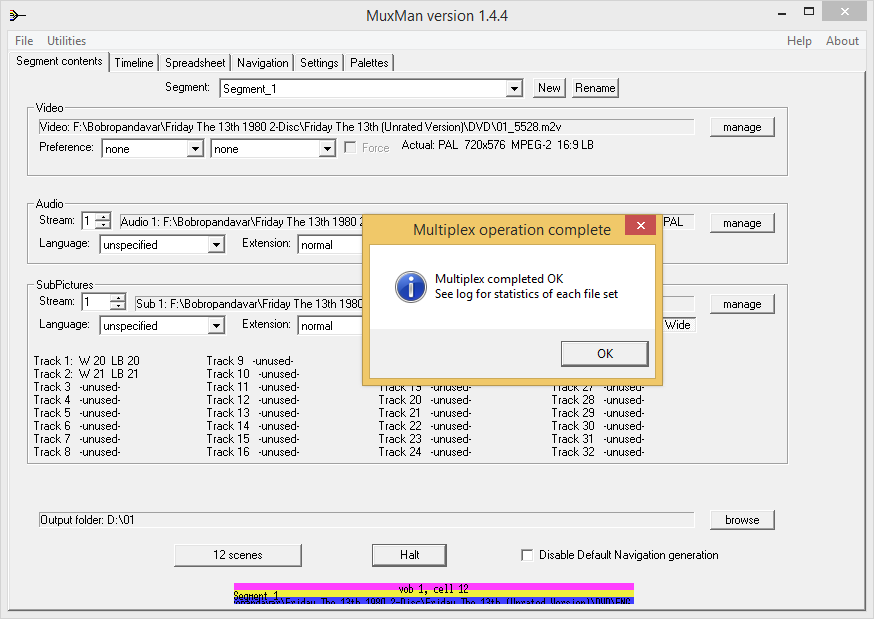Maximize the MuxMan window
Screen dimensions: 874x619
coord(809,12)
